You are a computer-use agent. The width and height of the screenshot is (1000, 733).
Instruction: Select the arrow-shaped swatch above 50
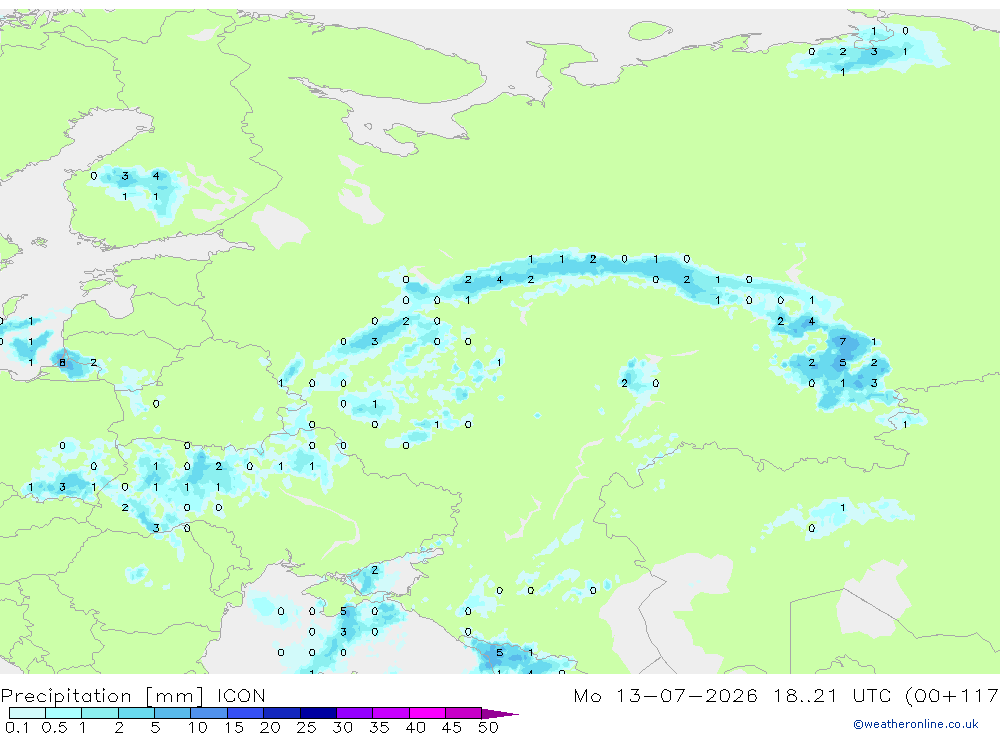click(500, 713)
